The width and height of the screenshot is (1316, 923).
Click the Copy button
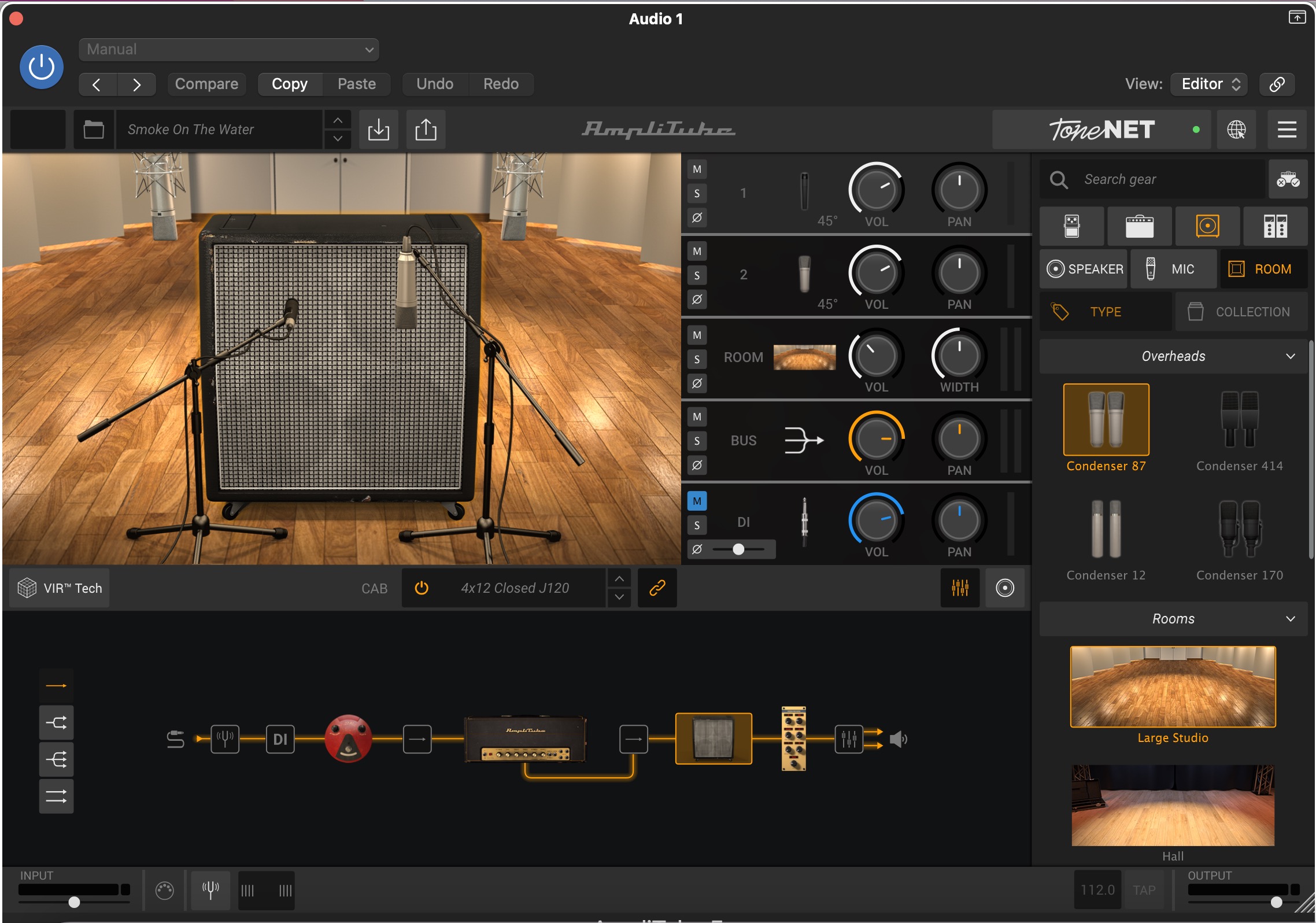pos(289,84)
